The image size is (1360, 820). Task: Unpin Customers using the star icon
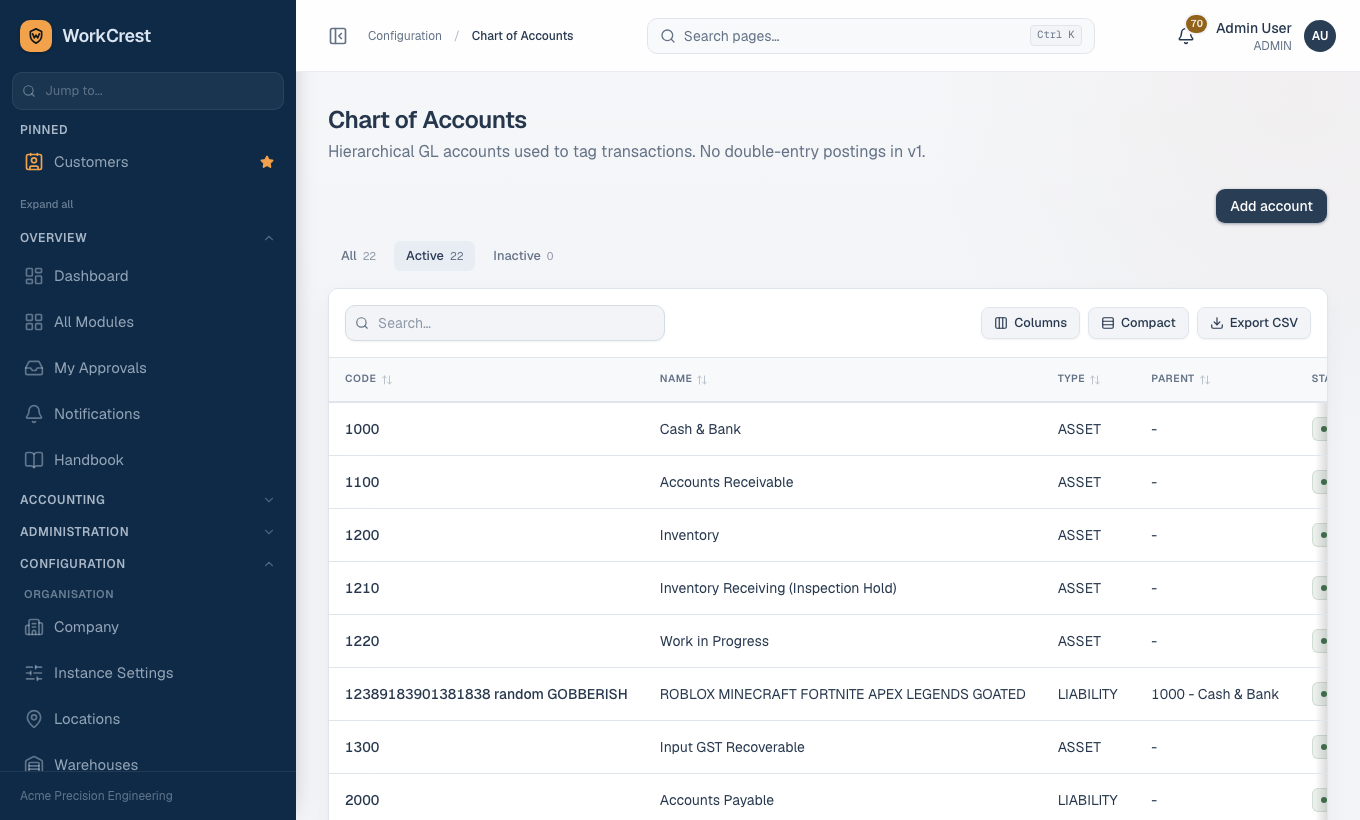point(267,162)
